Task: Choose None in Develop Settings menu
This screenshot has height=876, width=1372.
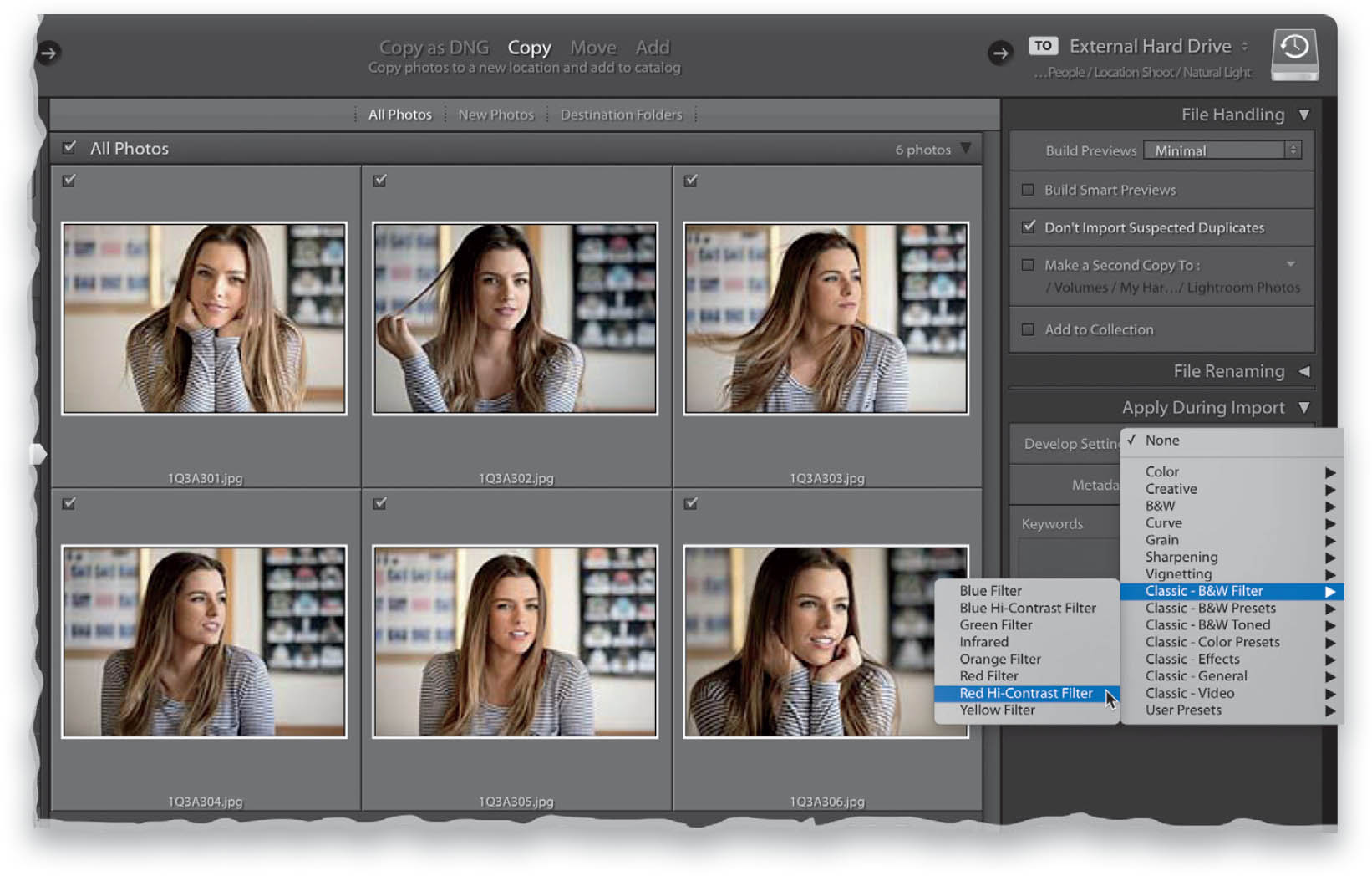Action: [x=1232, y=441]
